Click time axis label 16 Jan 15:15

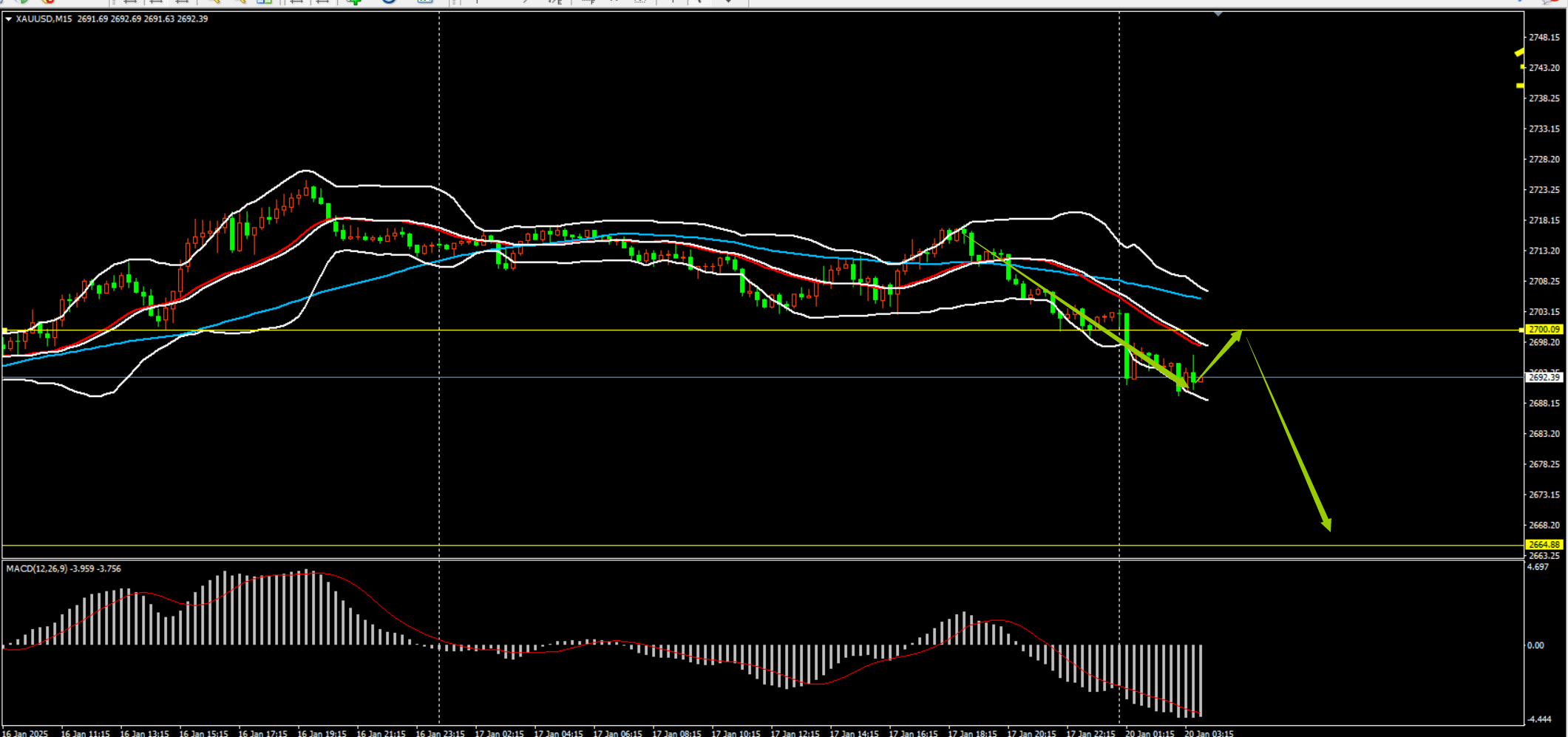click(x=204, y=733)
